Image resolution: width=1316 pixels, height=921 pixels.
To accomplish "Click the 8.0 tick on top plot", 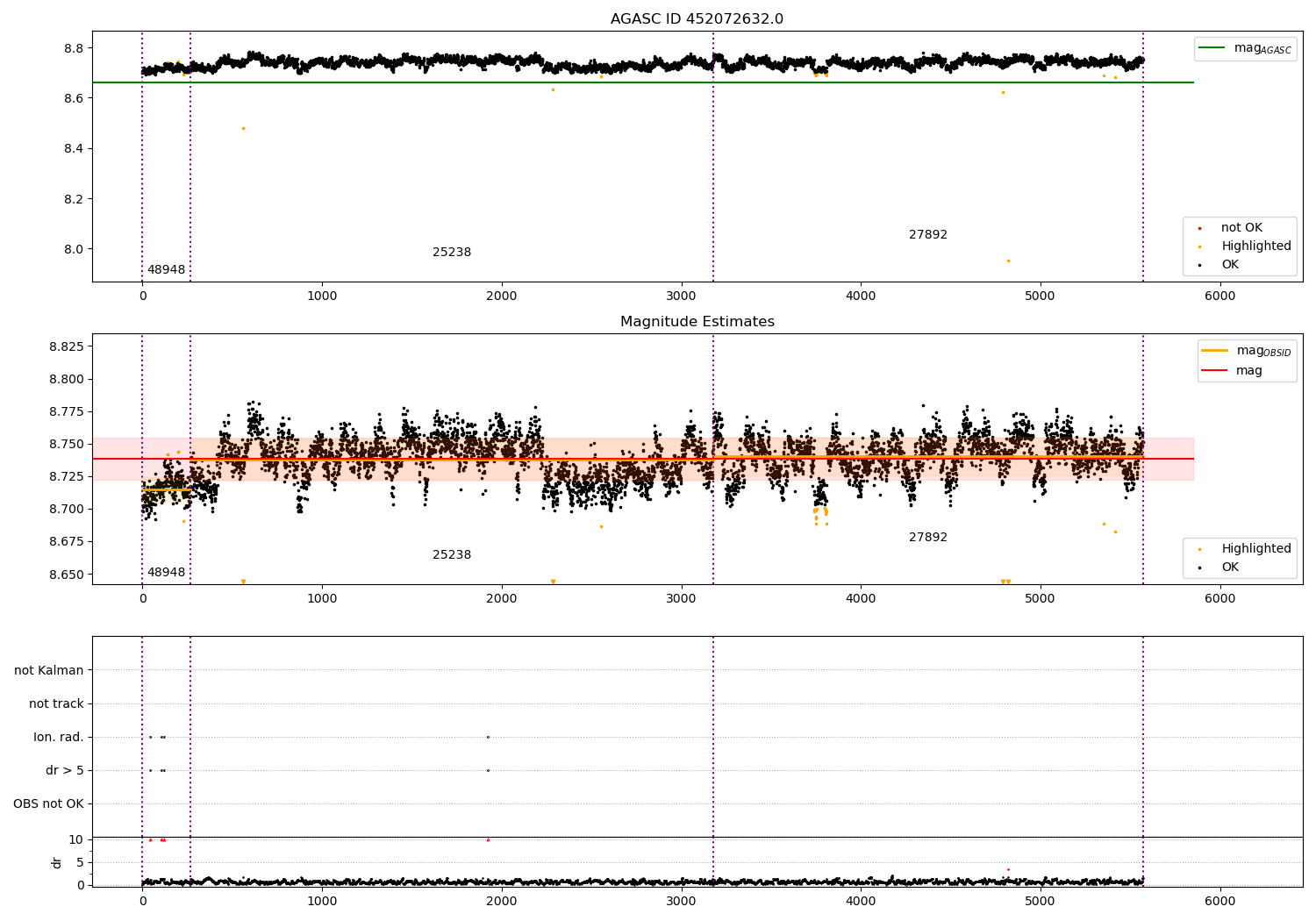I will tap(75, 249).
